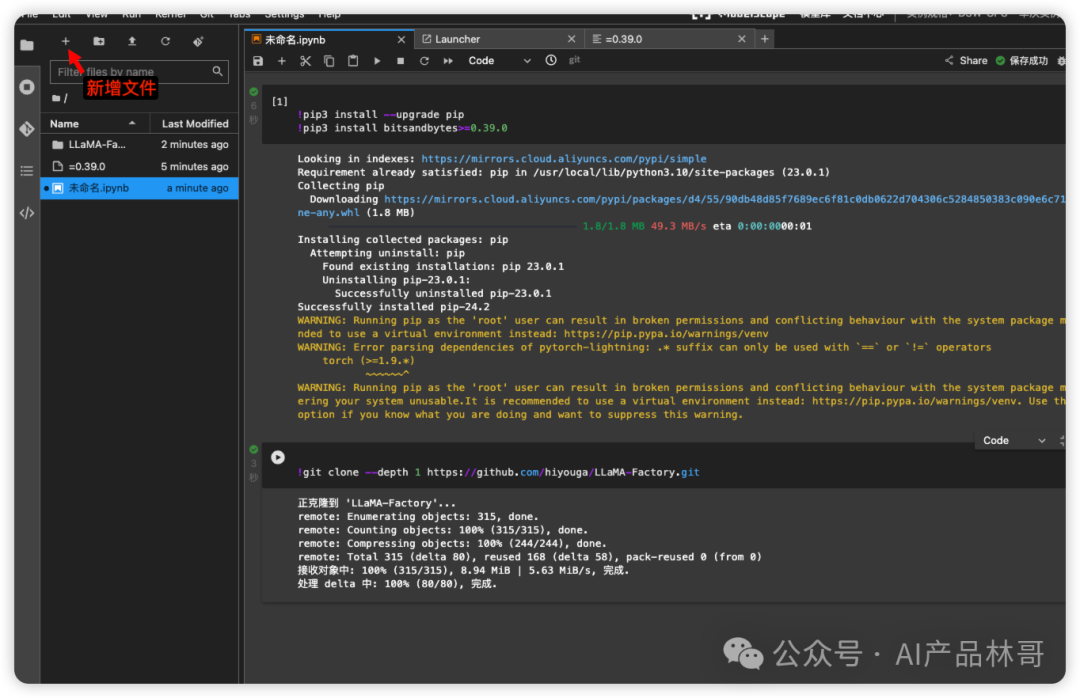The width and height of the screenshot is (1080, 698).
Task: Restart kernel and run all cells
Action: (448, 61)
